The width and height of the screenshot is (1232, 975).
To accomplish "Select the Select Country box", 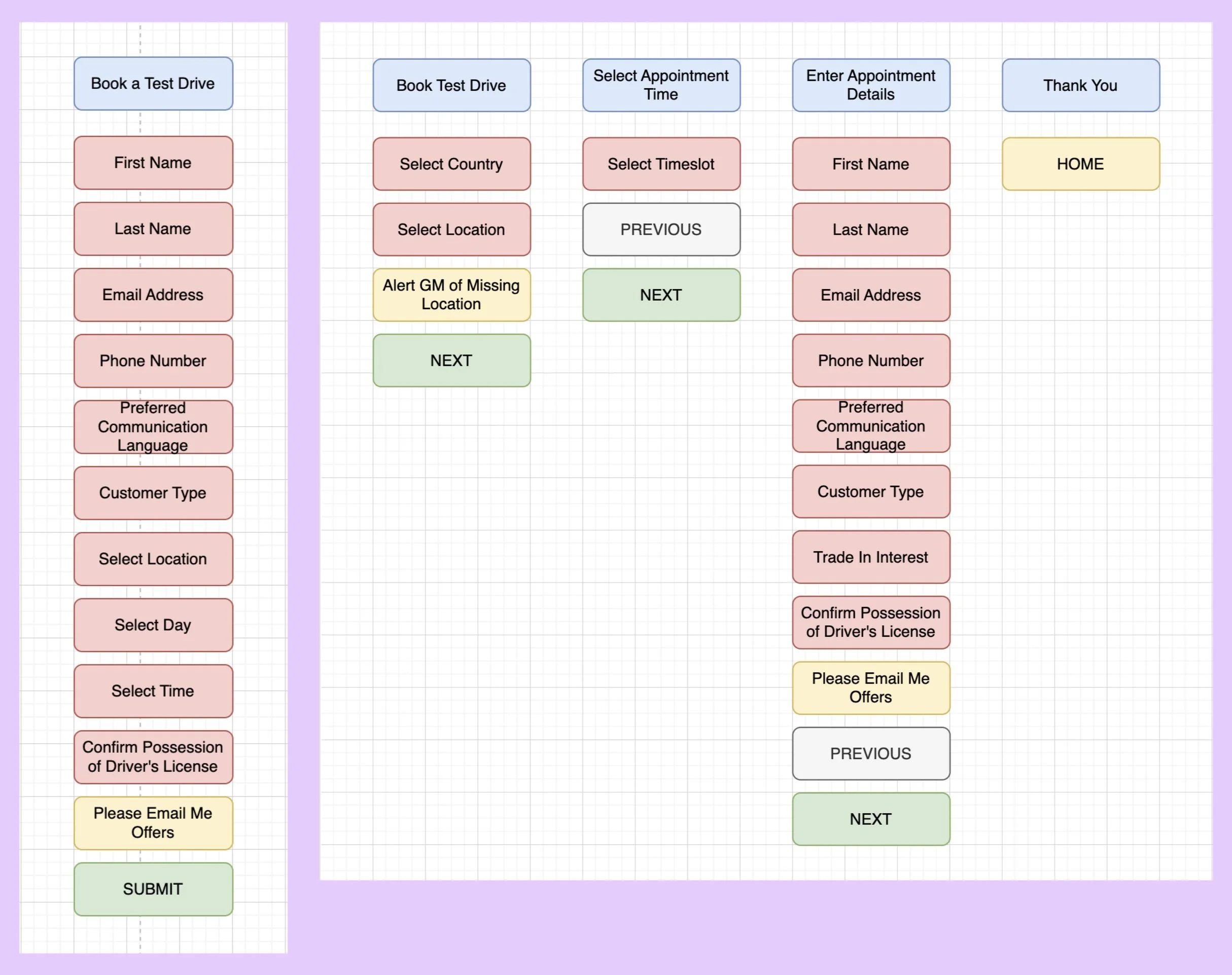I will (x=451, y=164).
